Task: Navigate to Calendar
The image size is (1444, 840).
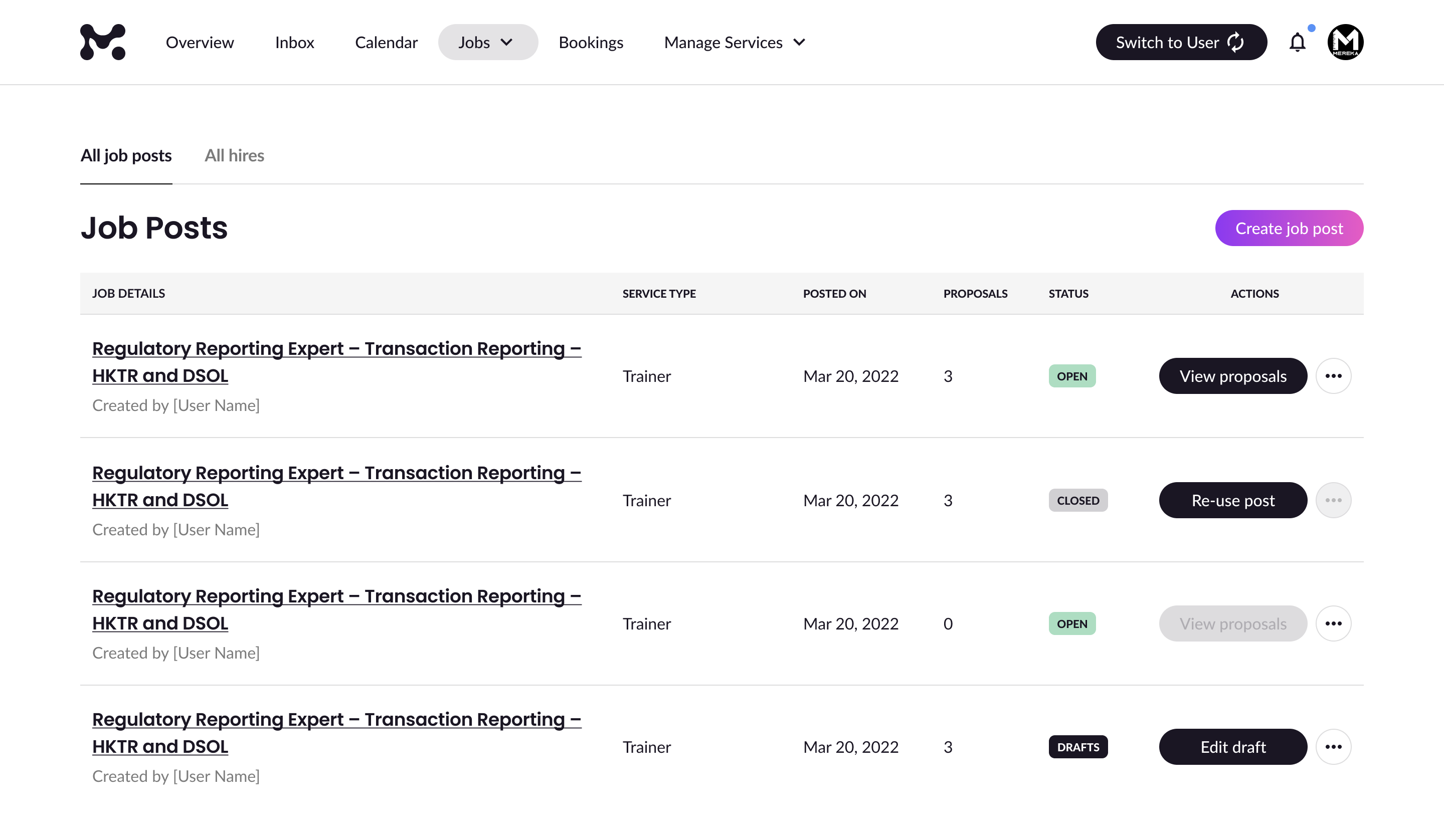Action: pos(386,43)
